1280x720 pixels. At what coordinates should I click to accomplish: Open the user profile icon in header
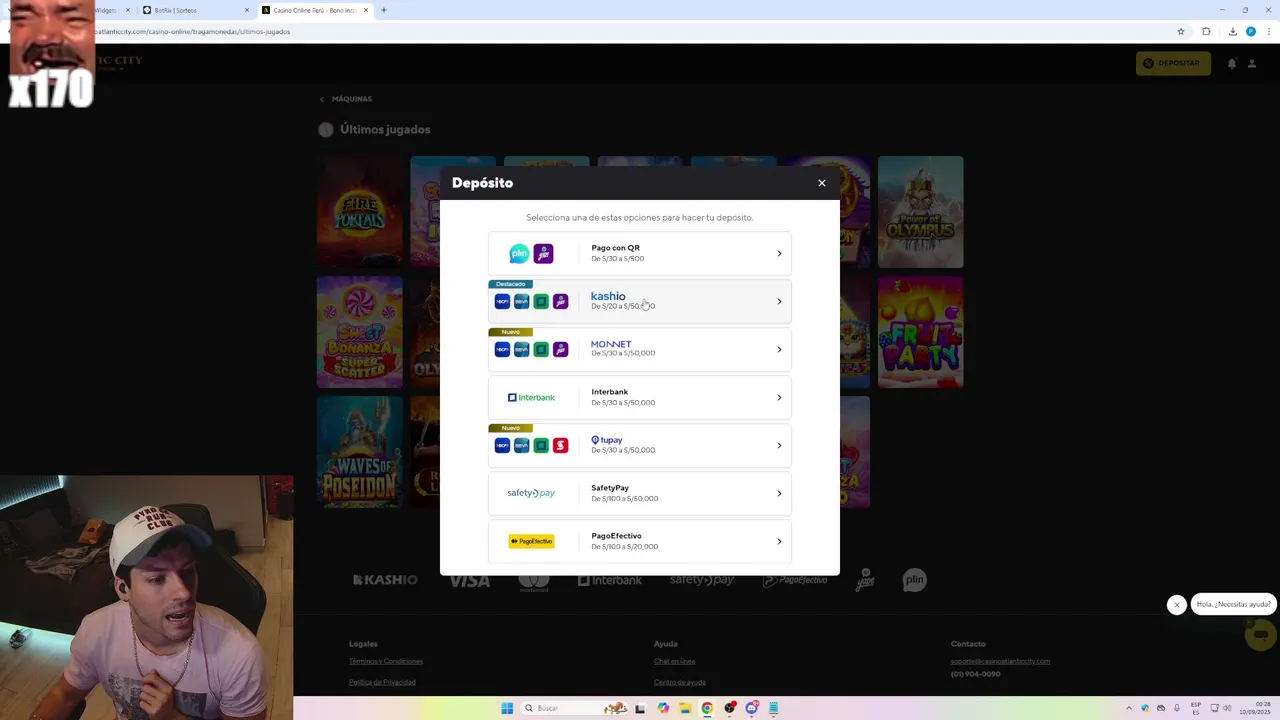(1251, 63)
